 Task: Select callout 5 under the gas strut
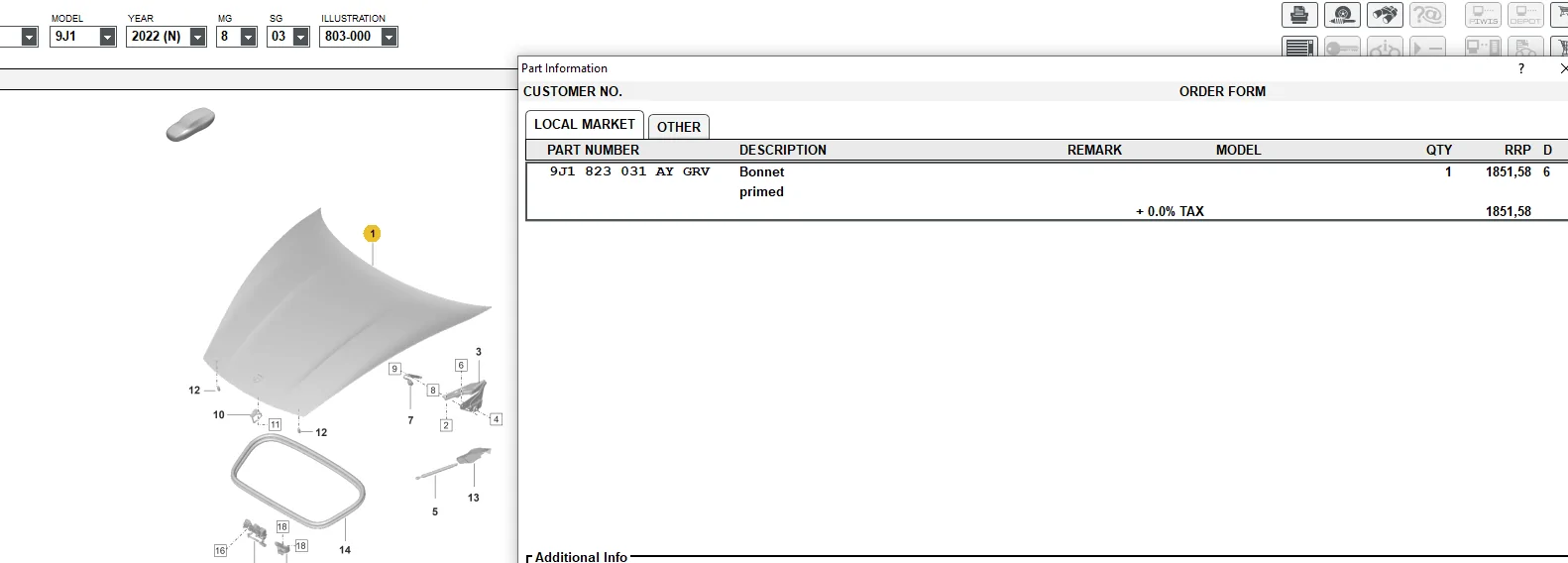pos(435,512)
